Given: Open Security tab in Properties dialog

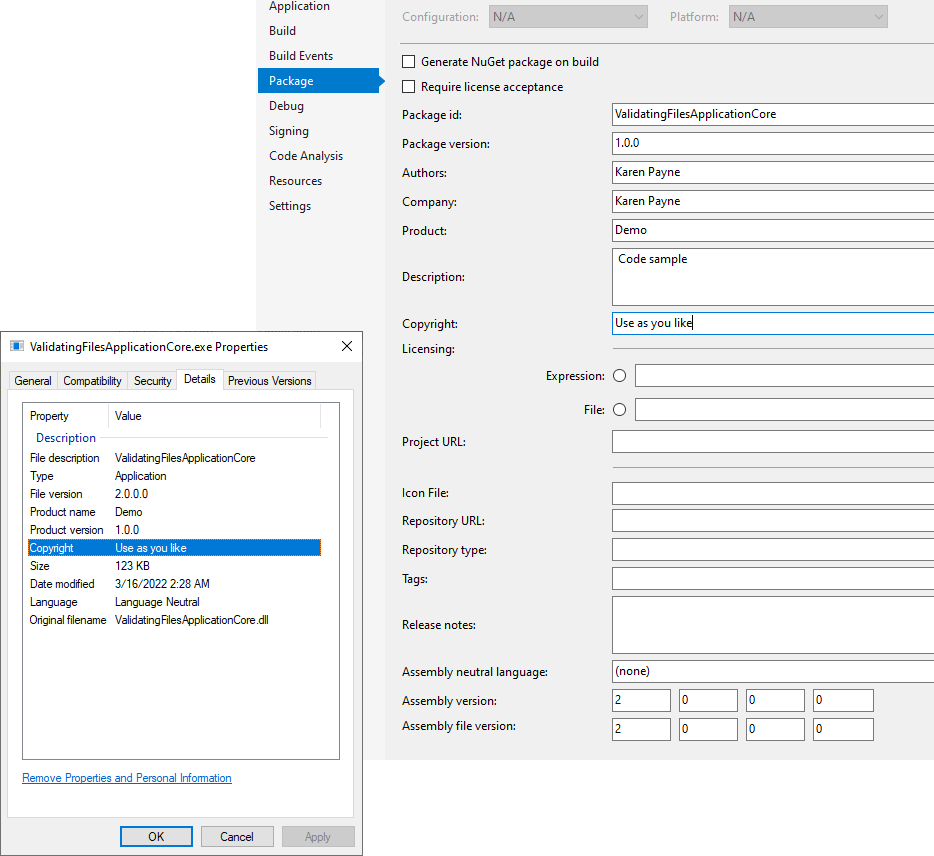Looking at the screenshot, I should pos(152,381).
